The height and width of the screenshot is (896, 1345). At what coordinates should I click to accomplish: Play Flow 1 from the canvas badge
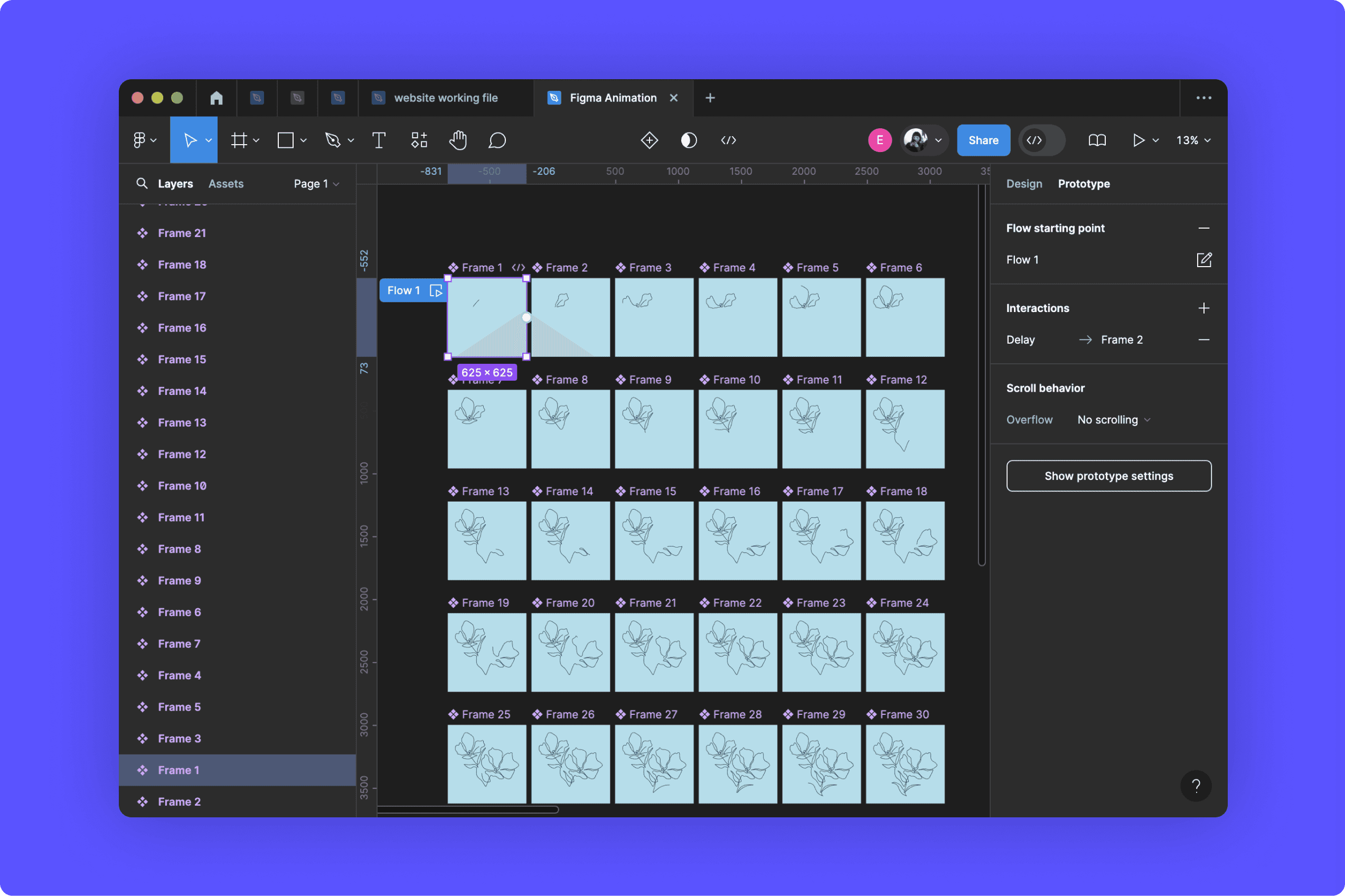(x=436, y=290)
